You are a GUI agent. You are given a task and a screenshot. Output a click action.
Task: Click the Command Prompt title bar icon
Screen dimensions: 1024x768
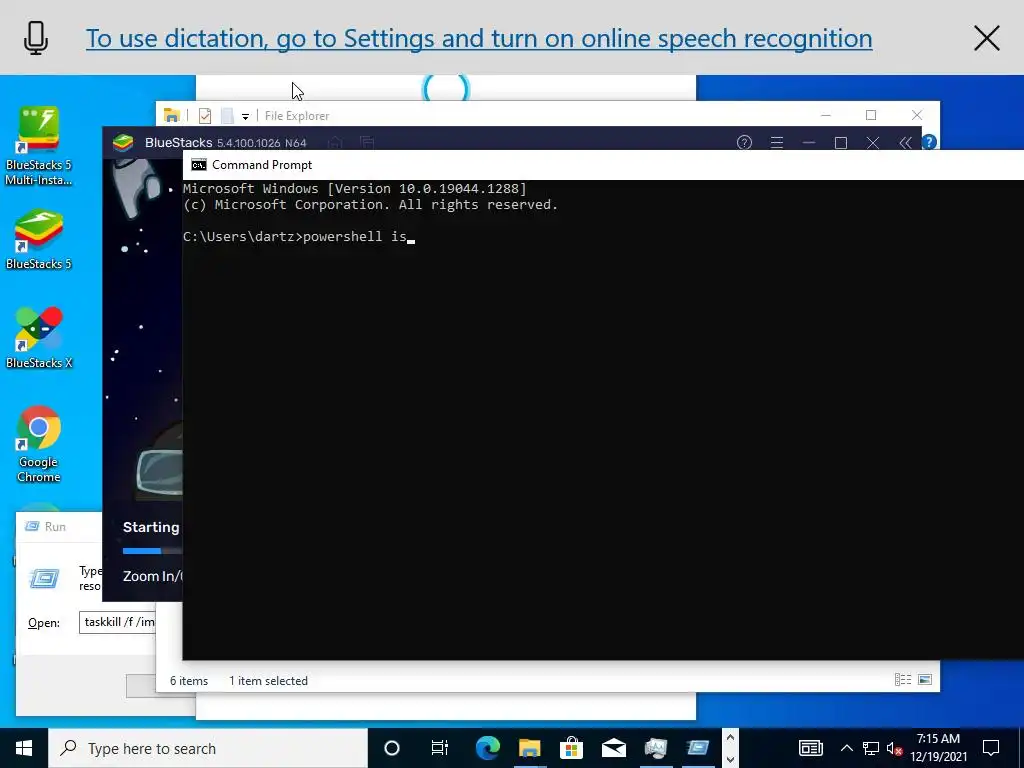[x=199, y=165]
